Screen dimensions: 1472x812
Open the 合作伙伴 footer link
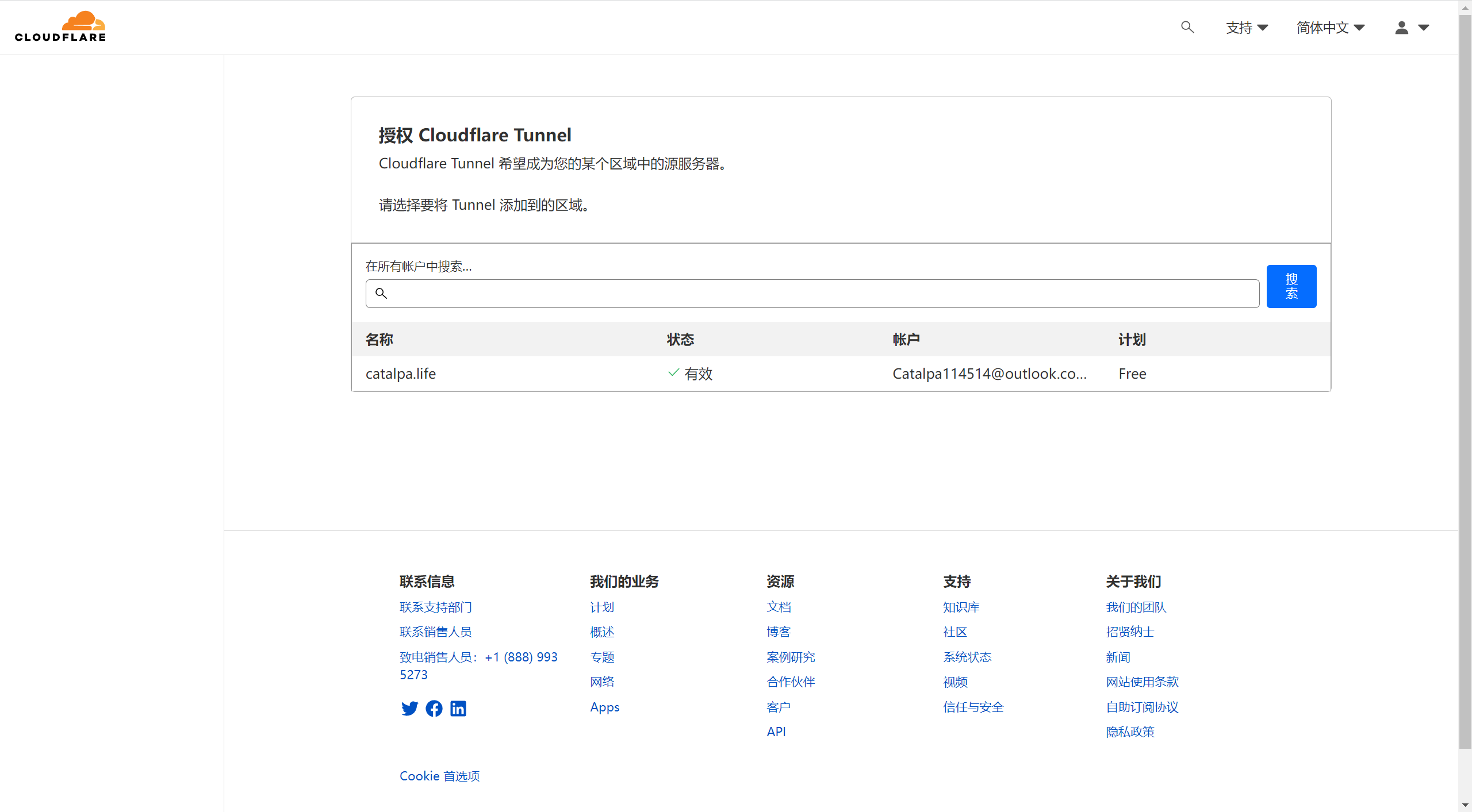[791, 682]
